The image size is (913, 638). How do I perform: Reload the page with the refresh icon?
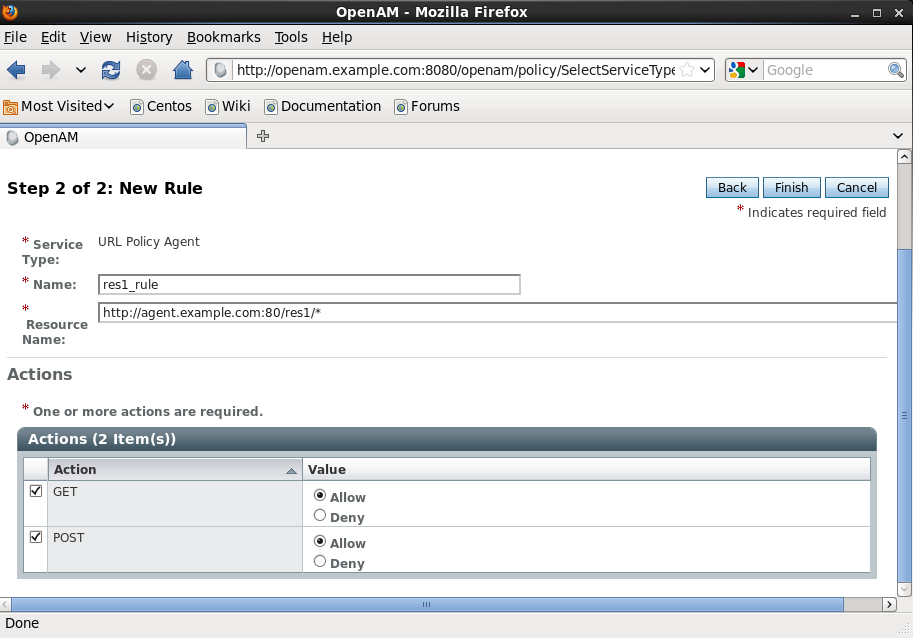[x=111, y=70]
